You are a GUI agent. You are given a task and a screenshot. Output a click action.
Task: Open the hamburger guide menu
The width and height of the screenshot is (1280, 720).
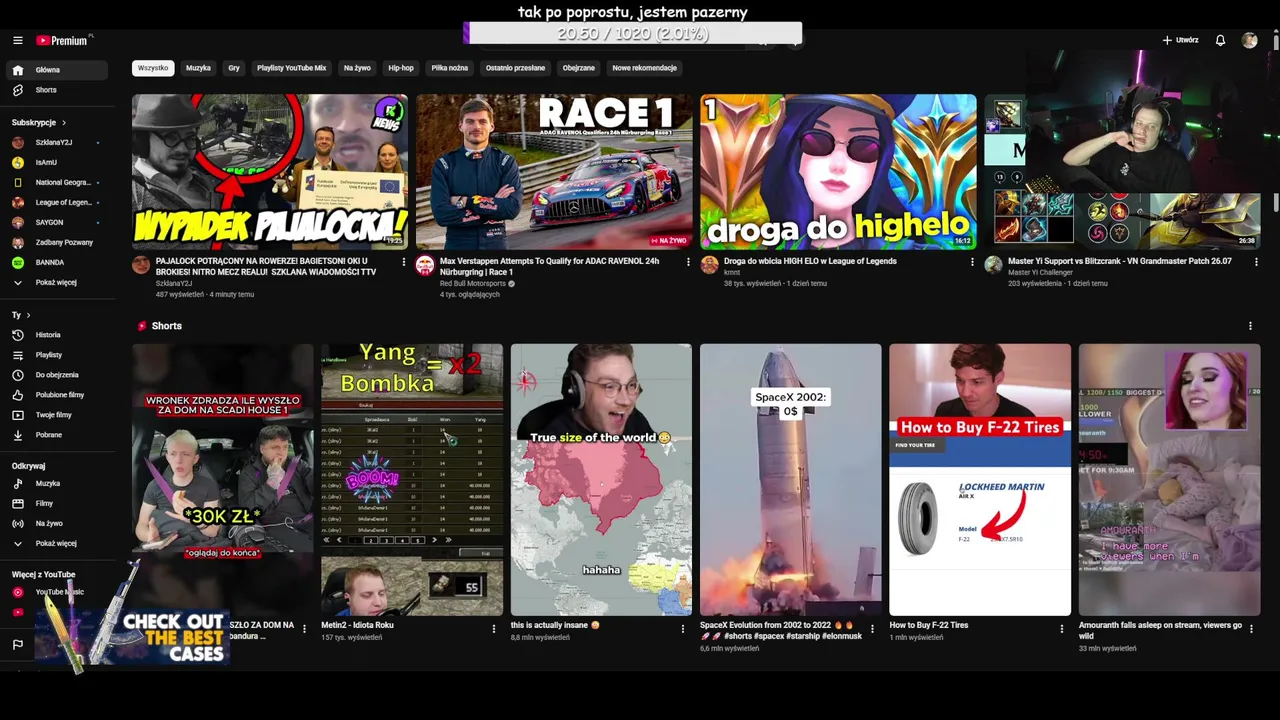(x=18, y=40)
